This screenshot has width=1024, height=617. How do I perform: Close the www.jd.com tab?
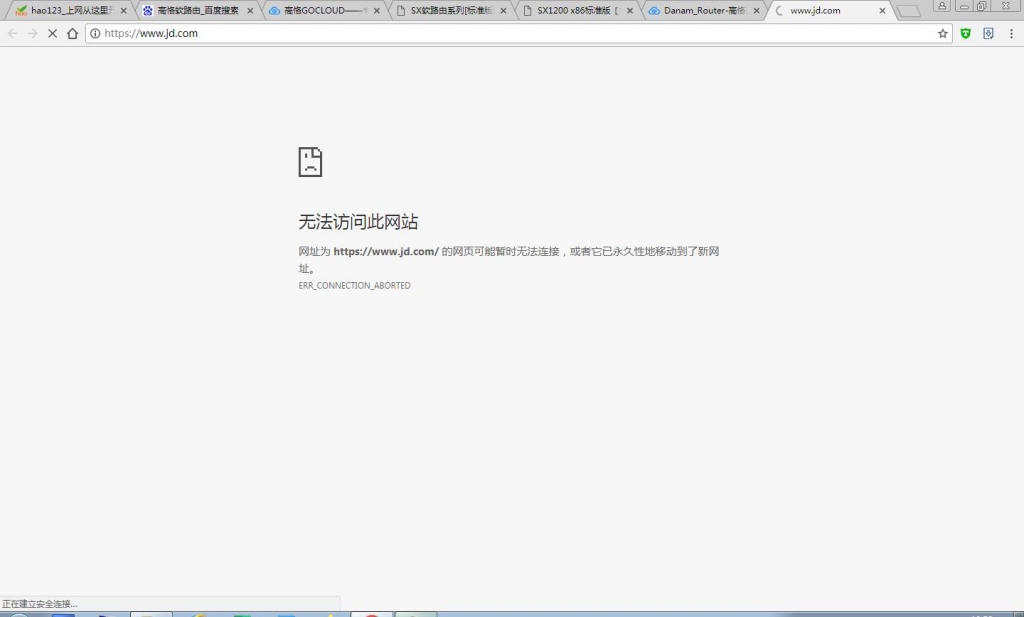882,10
